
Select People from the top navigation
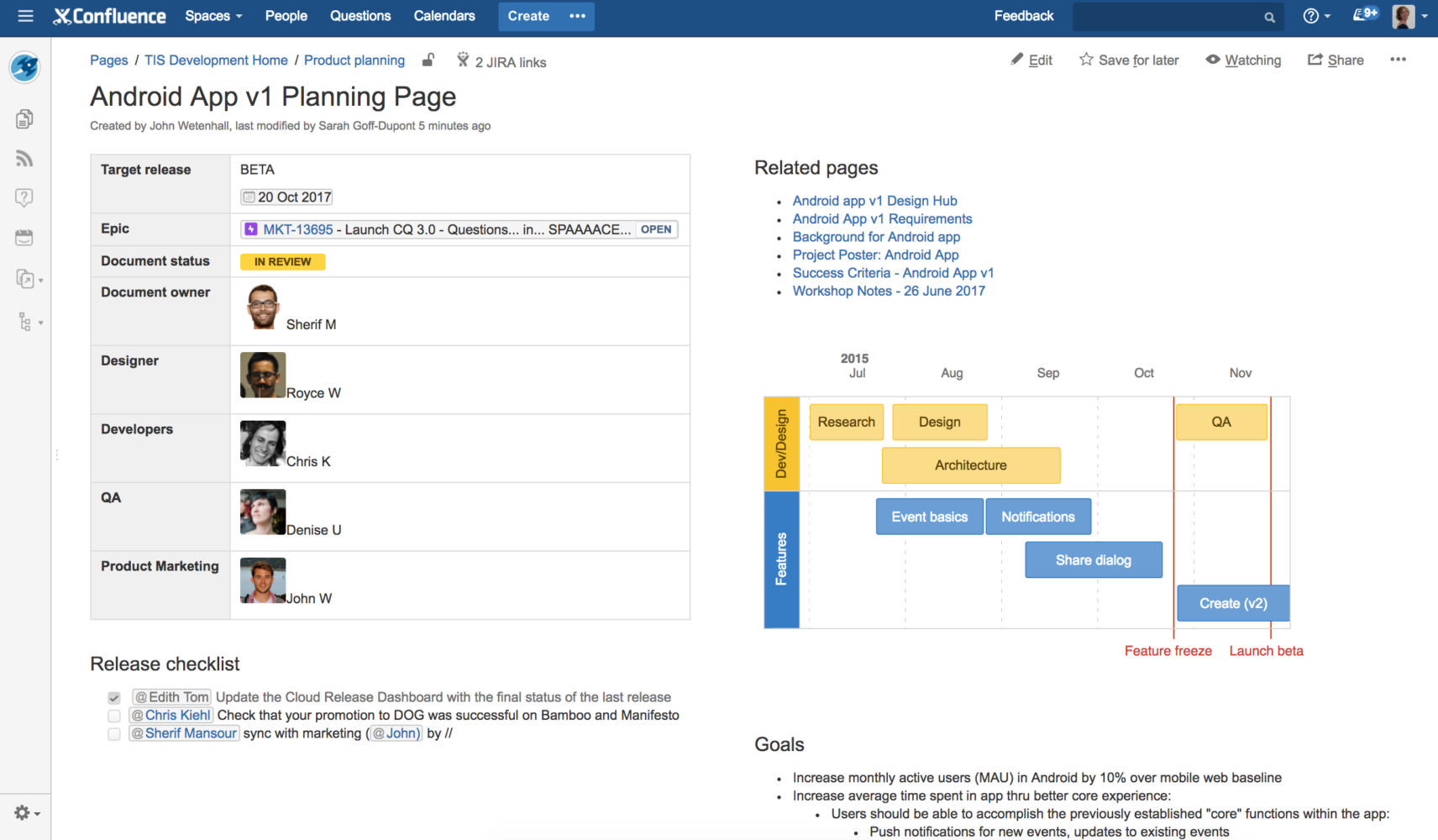tap(286, 16)
